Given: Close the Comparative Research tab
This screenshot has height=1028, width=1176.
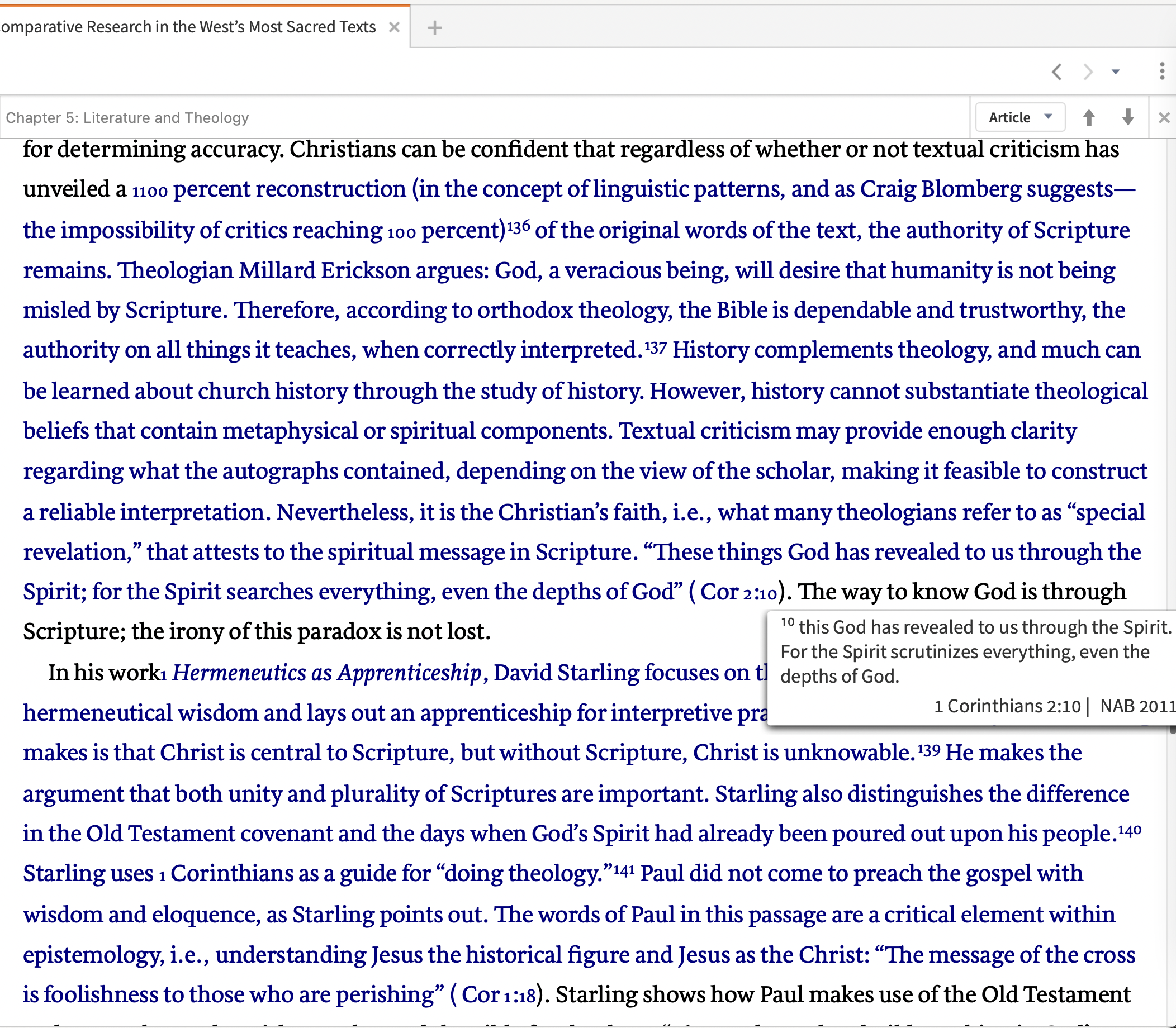Looking at the screenshot, I should pos(393,27).
